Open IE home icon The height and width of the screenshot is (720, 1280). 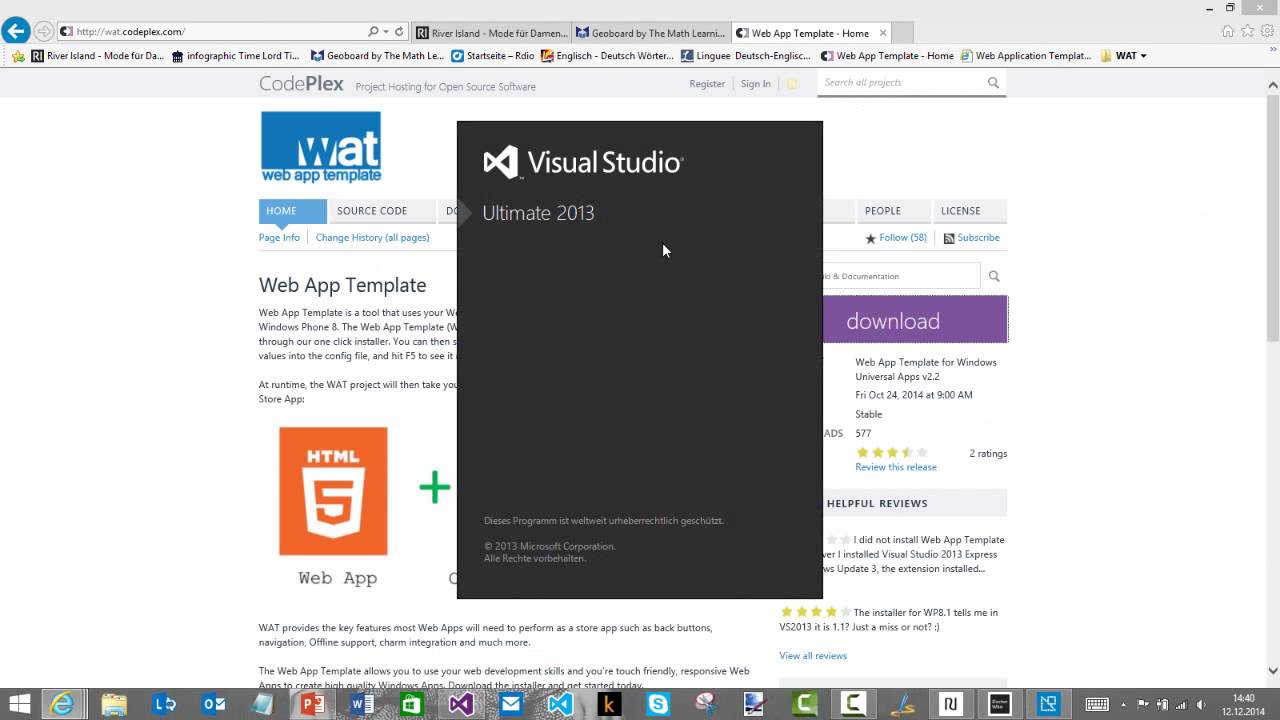point(1228,31)
